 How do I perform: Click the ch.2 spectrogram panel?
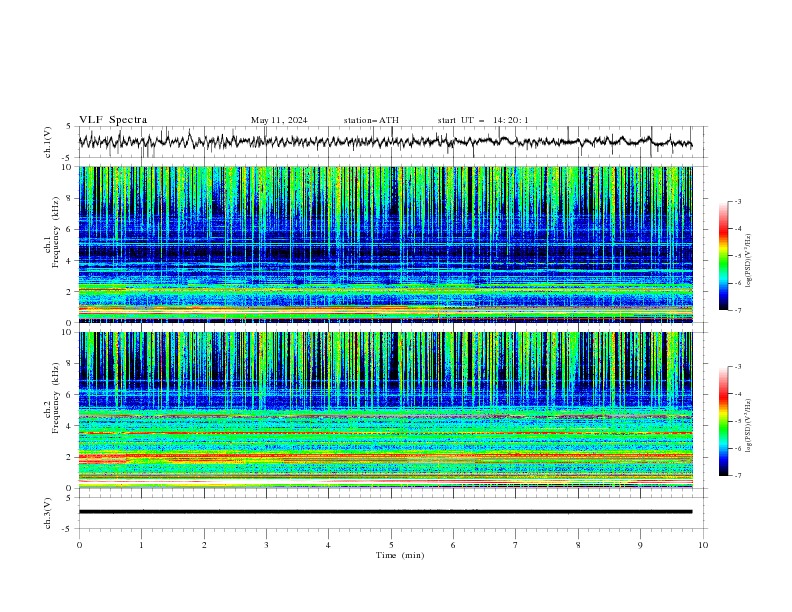point(385,410)
